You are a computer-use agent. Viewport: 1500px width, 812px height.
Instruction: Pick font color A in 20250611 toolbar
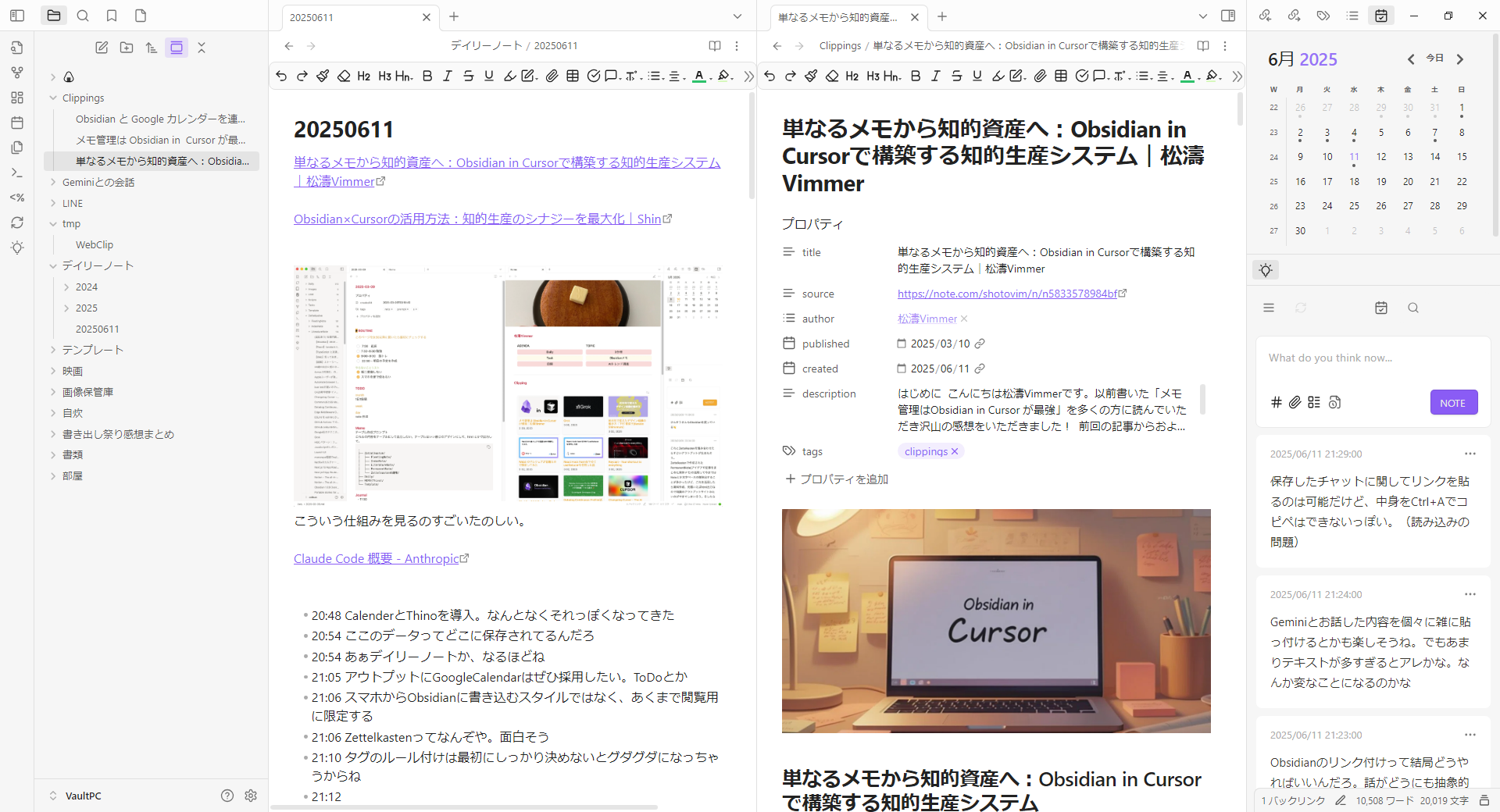coord(701,76)
